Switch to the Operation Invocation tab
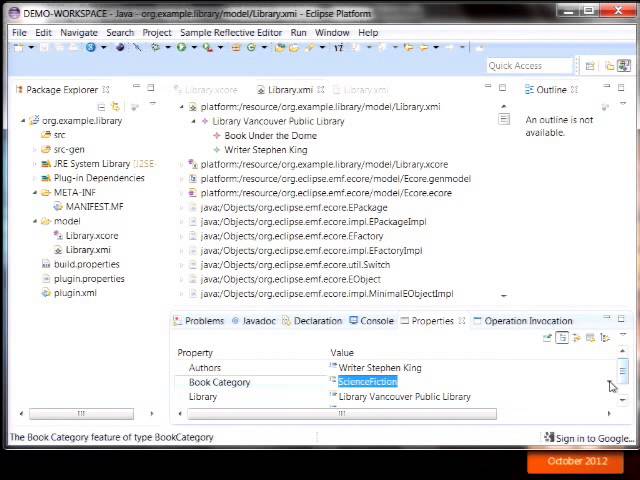This screenshot has width=640, height=480. [523, 321]
